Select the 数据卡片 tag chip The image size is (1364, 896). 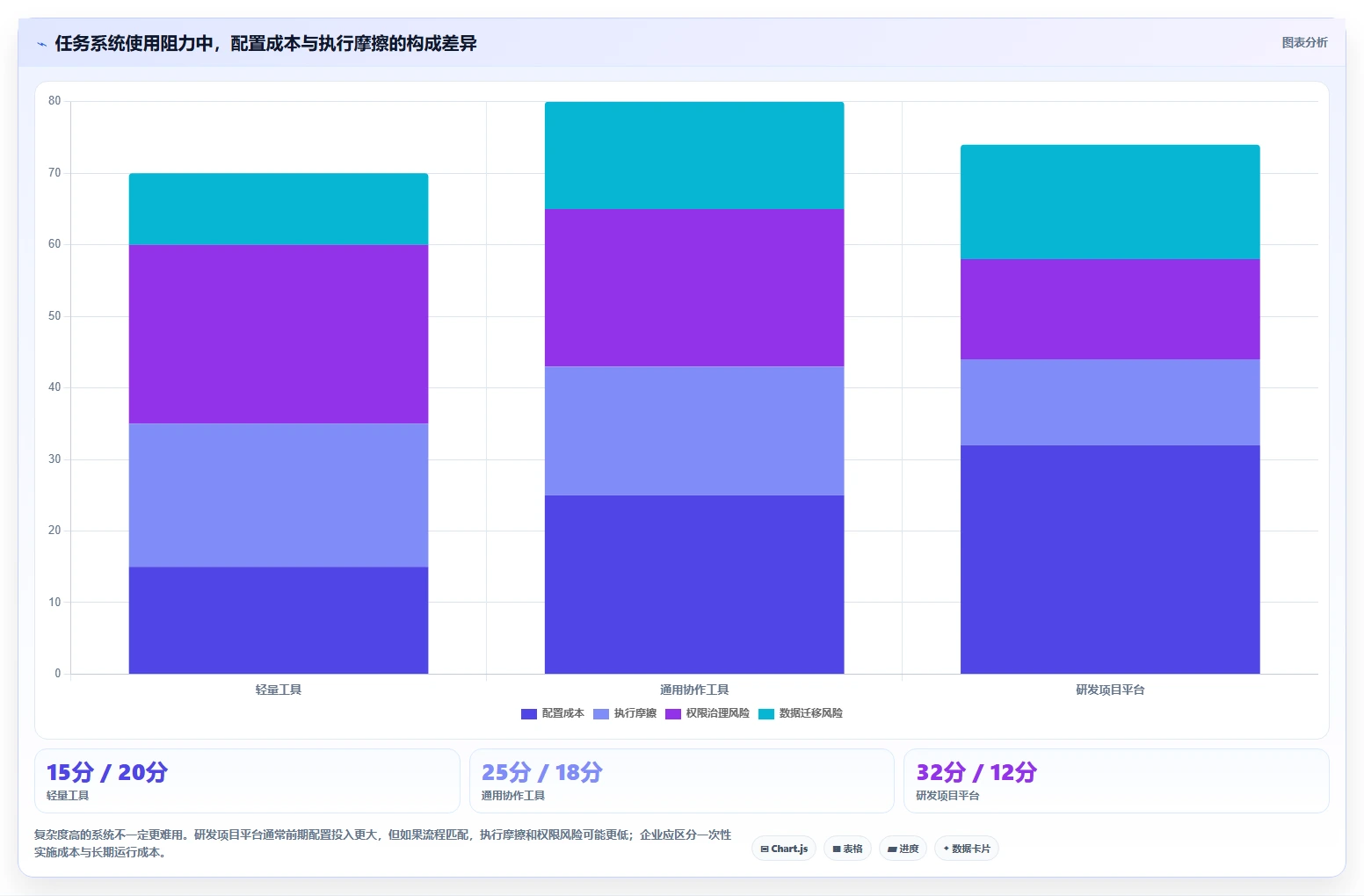tap(967, 849)
